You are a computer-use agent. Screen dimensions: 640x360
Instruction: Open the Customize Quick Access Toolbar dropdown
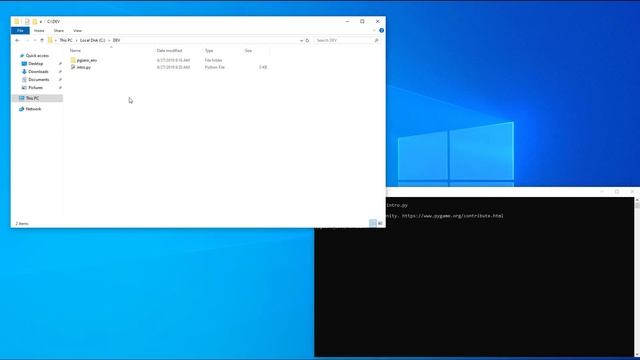tap(41, 22)
